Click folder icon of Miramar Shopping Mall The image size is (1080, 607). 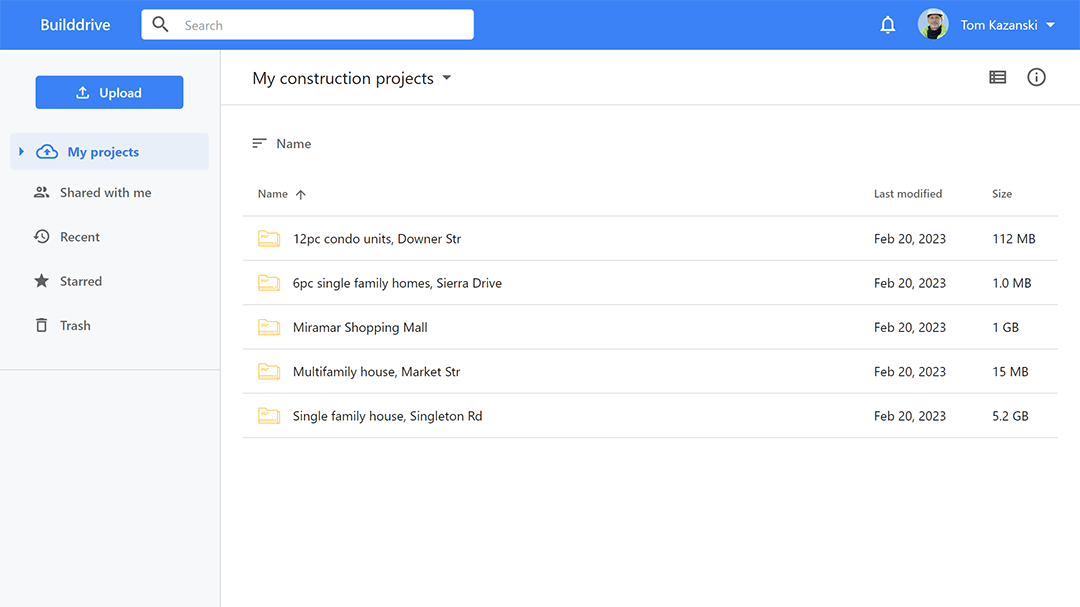point(269,327)
